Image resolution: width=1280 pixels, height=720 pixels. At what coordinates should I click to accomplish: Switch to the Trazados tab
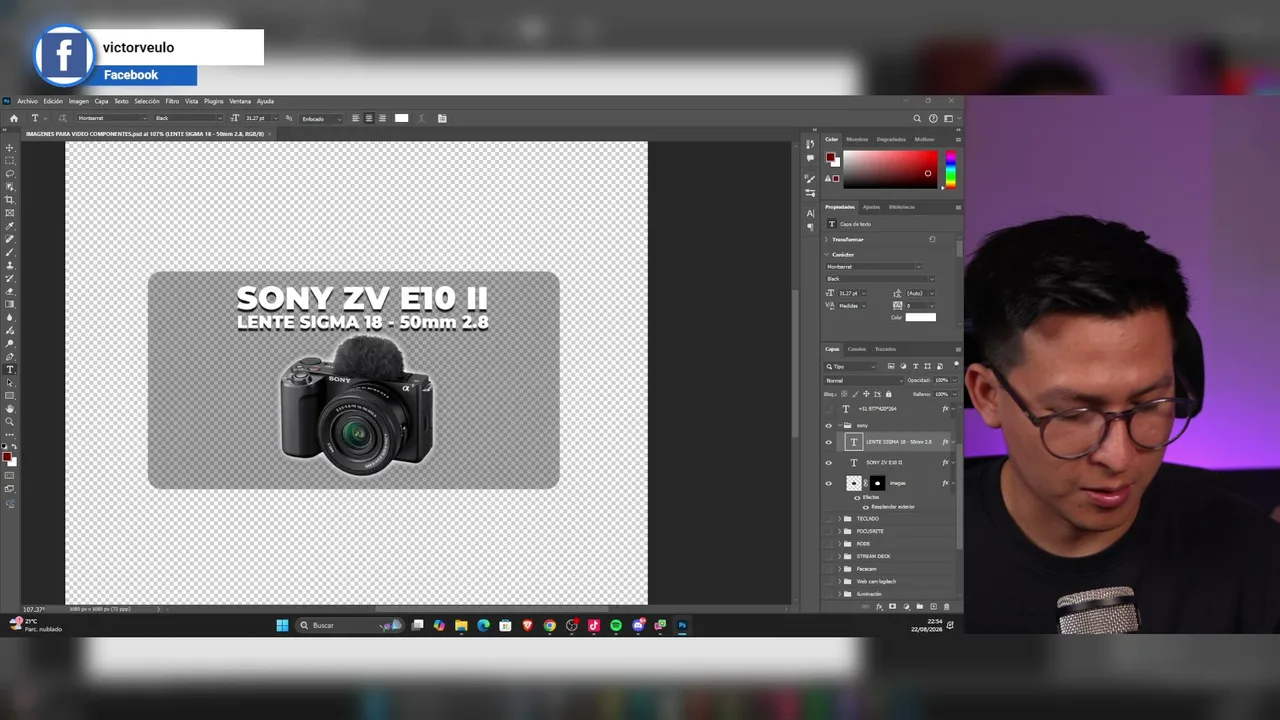pyautogui.click(x=885, y=349)
